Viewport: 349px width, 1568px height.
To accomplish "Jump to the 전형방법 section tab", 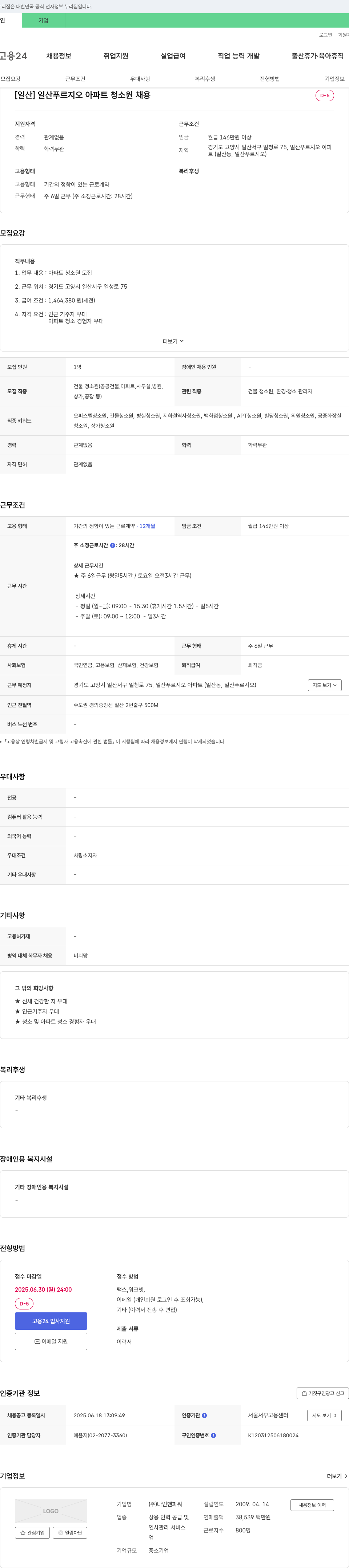I will point(269,79).
